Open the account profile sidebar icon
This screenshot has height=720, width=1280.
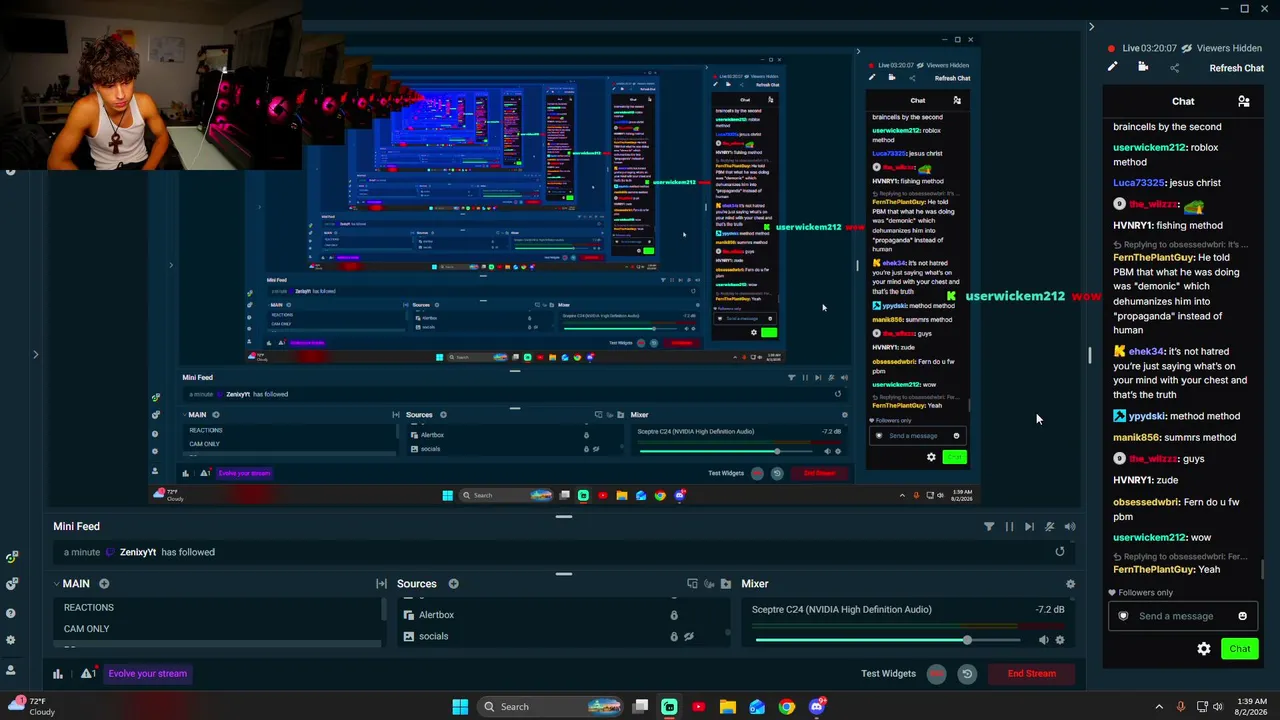pyautogui.click(x=11, y=669)
